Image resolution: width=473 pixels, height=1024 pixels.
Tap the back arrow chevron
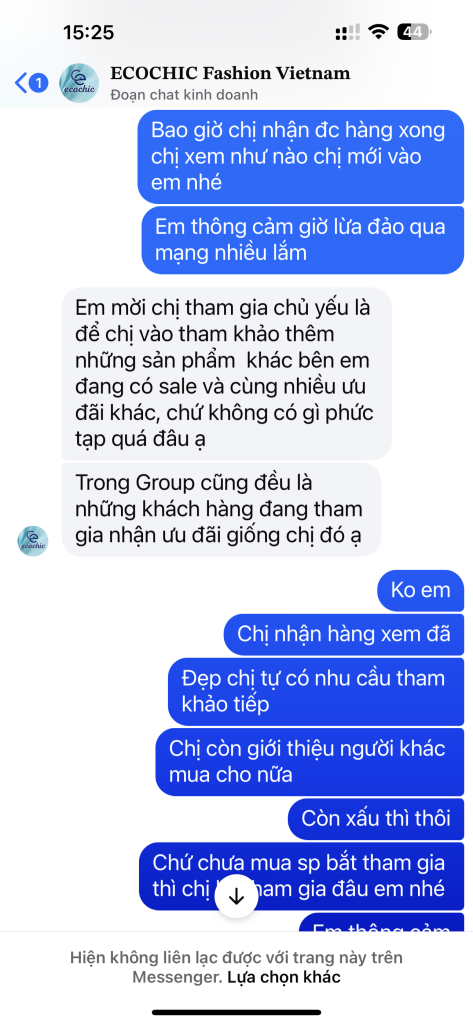pos(21,83)
